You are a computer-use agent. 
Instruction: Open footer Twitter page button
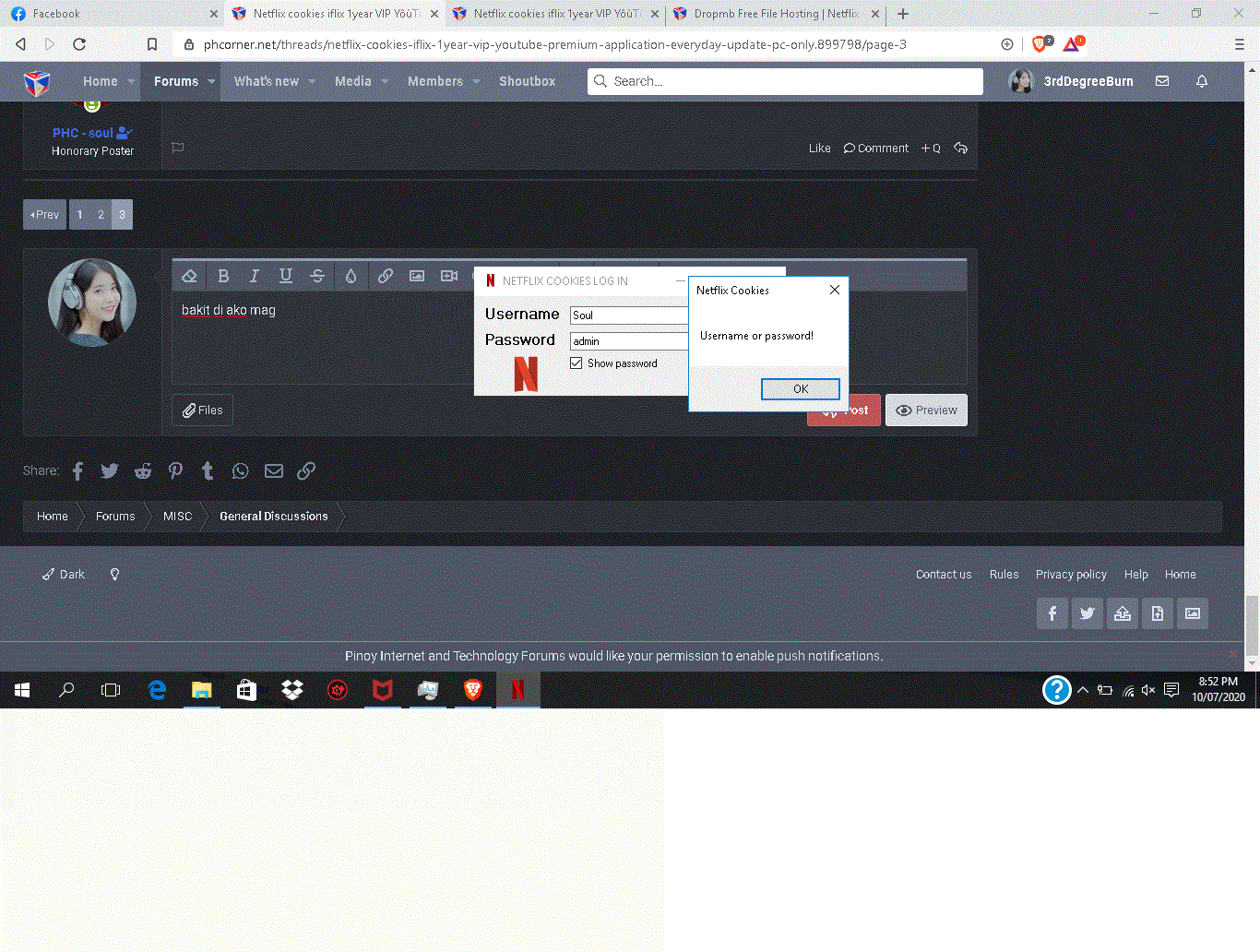pyautogui.click(x=1088, y=613)
